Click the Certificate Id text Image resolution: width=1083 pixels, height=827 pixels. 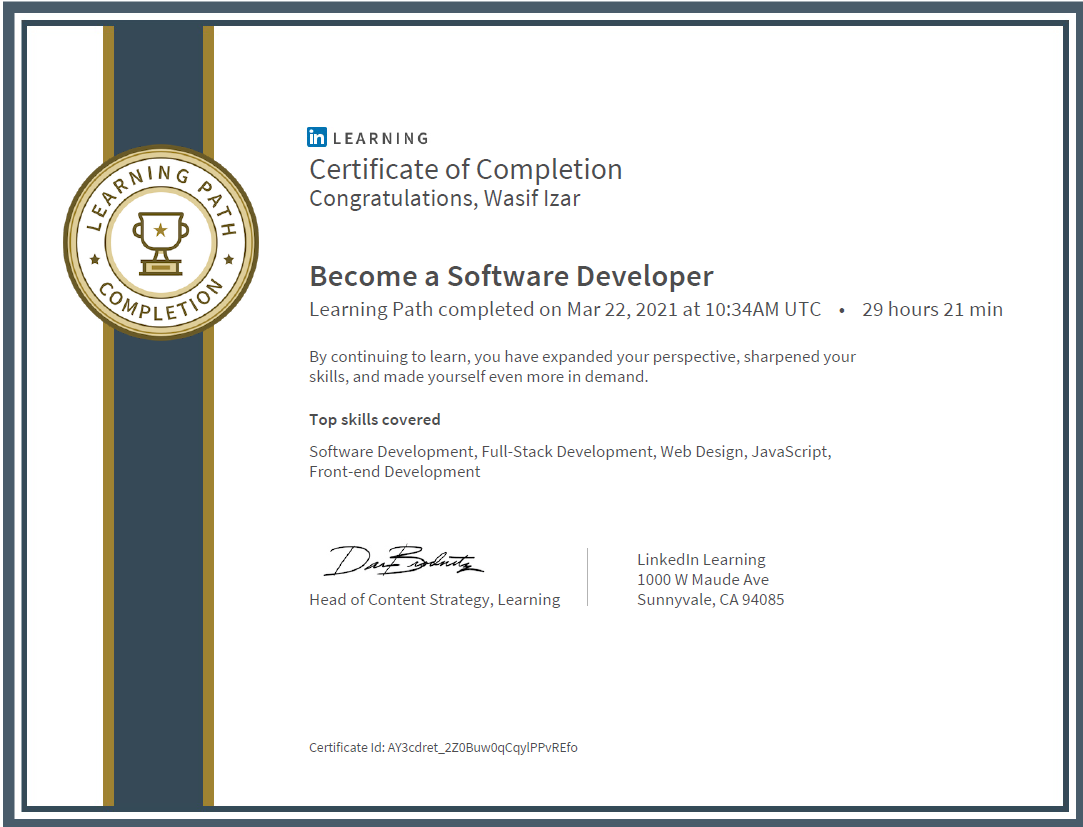point(443,748)
